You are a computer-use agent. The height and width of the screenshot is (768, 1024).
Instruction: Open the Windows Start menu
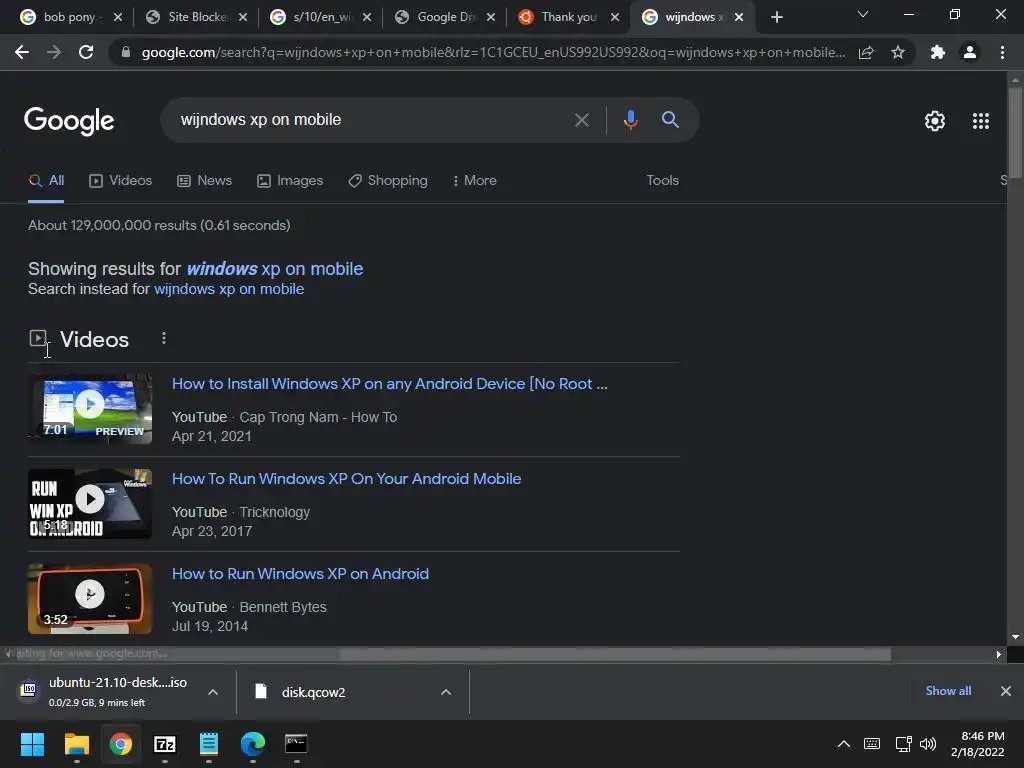[x=32, y=744]
